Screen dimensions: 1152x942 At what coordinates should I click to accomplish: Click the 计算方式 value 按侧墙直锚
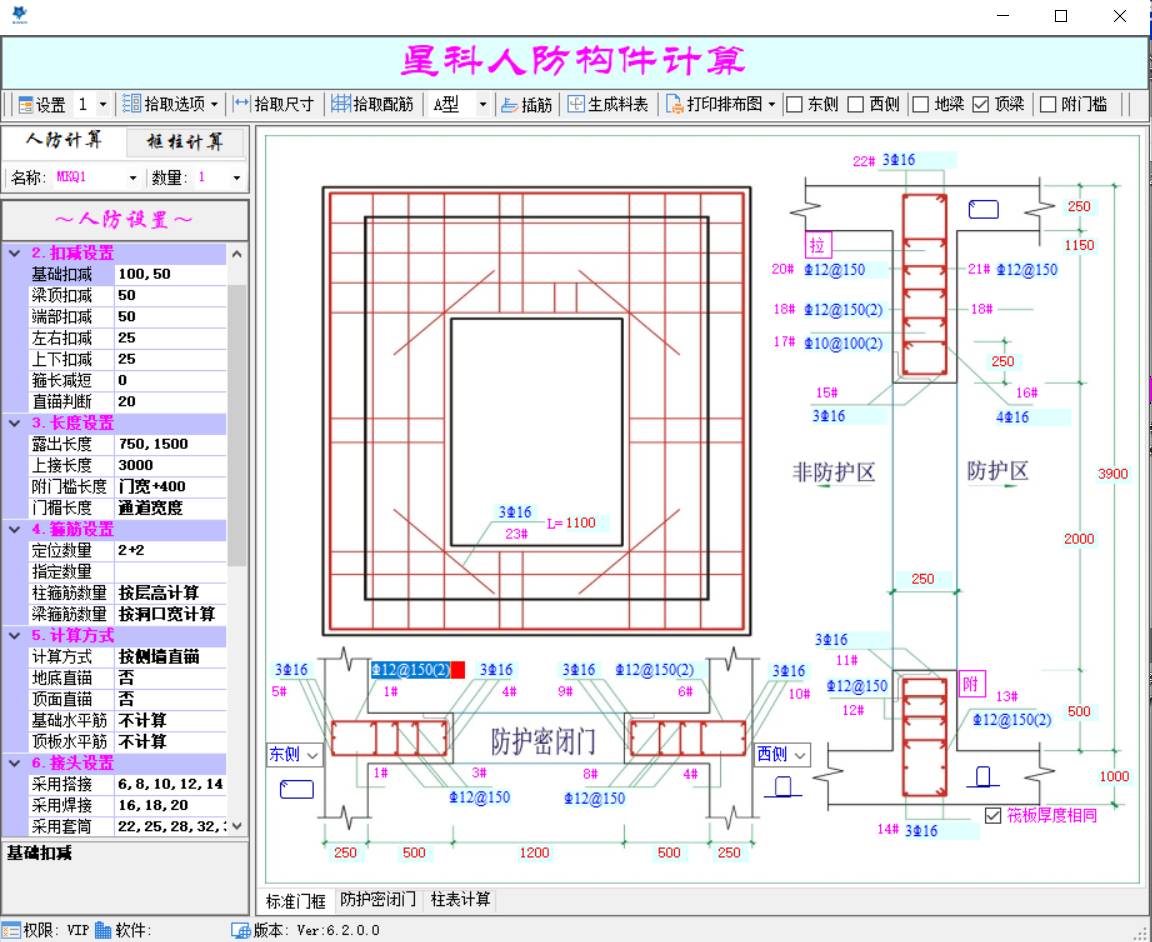[171, 657]
